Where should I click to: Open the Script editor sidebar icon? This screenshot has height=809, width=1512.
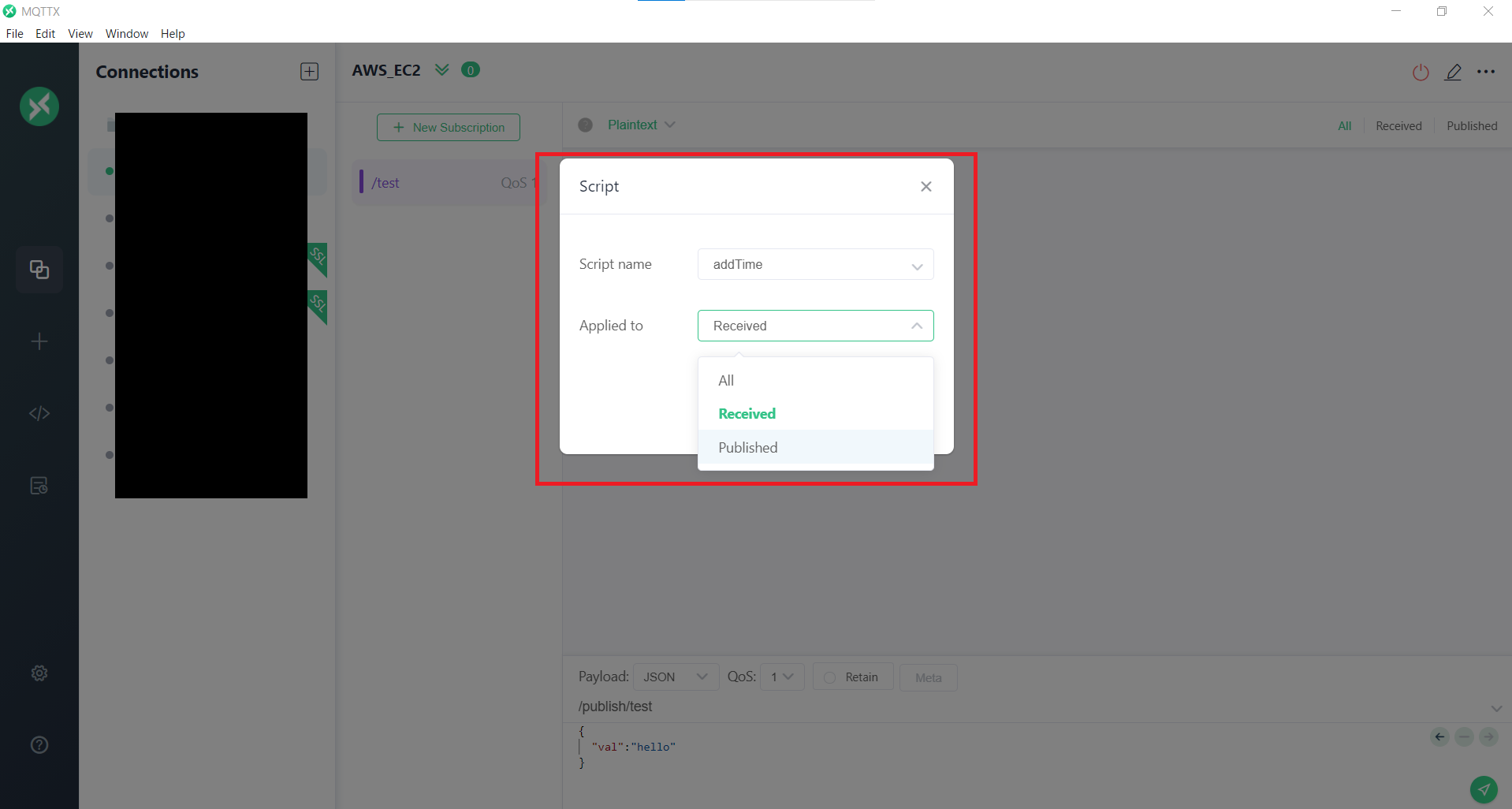click(39, 412)
